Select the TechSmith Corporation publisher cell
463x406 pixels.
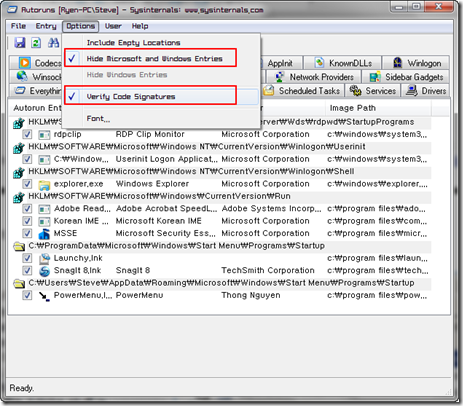tap(268, 270)
